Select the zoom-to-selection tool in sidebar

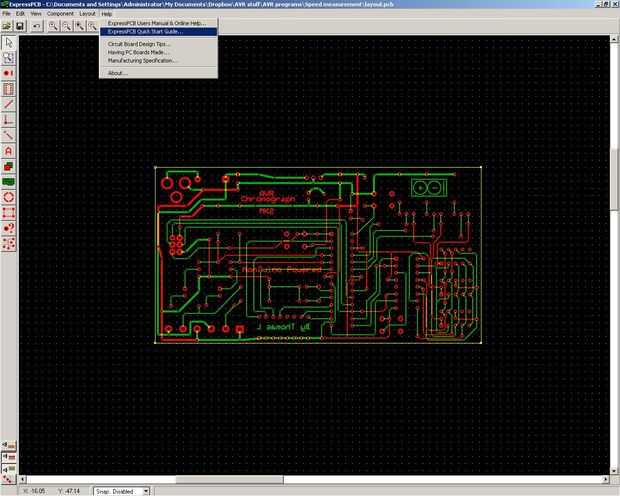pyautogui.click(x=9, y=58)
